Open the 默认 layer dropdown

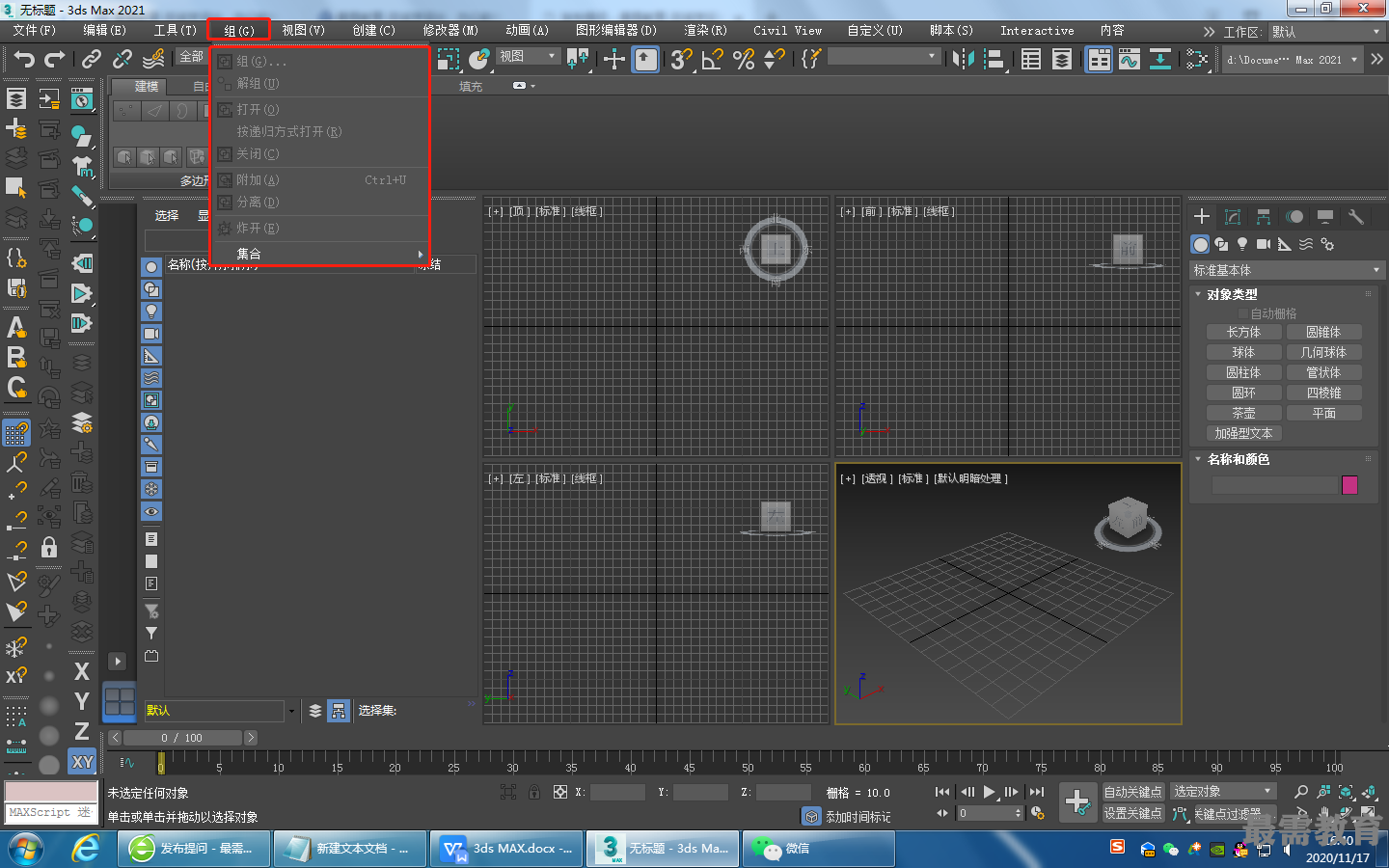(220, 711)
